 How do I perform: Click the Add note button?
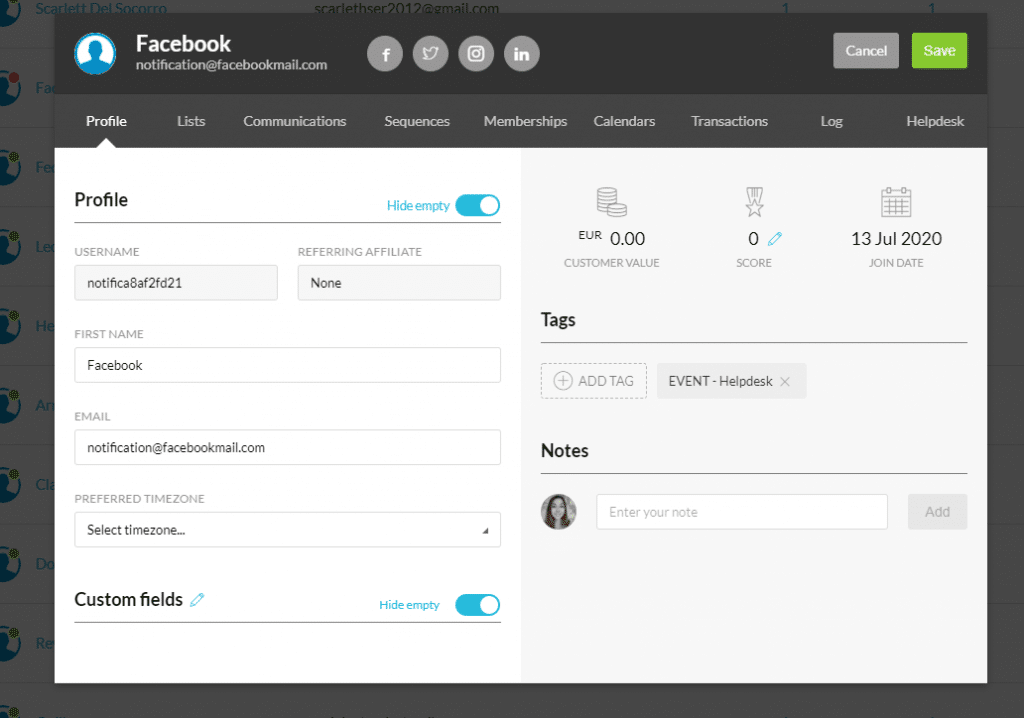click(x=937, y=512)
